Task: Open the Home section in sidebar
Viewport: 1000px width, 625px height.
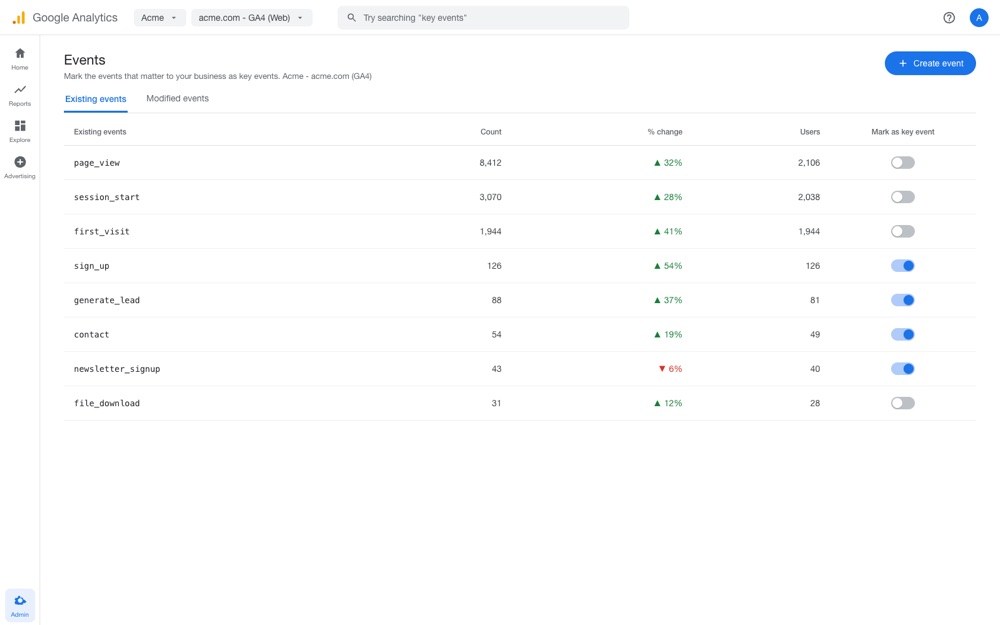Action: pyautogui.click(x=20, y=59)
